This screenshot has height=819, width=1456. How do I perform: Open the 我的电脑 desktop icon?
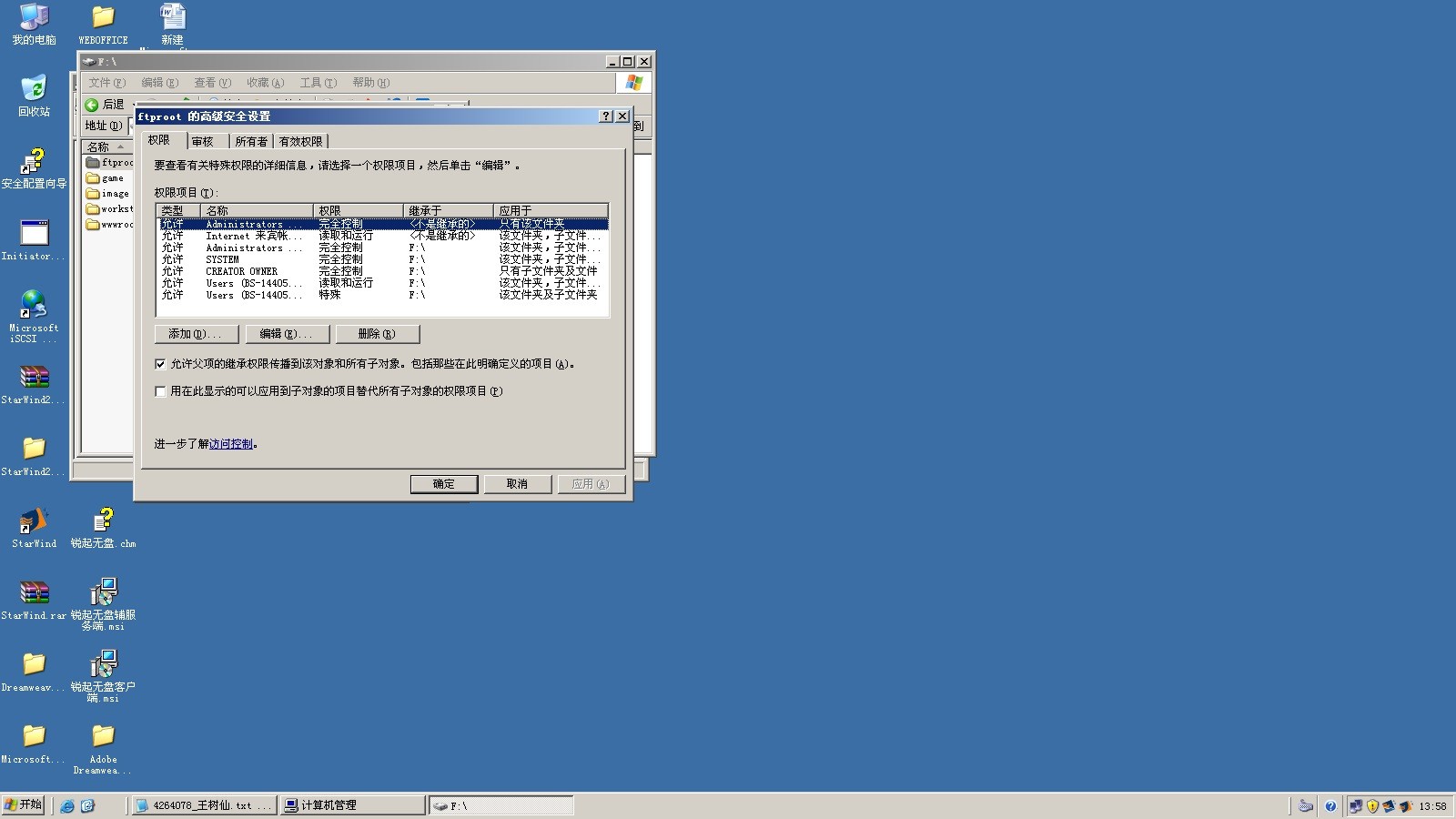coord(34,18)
